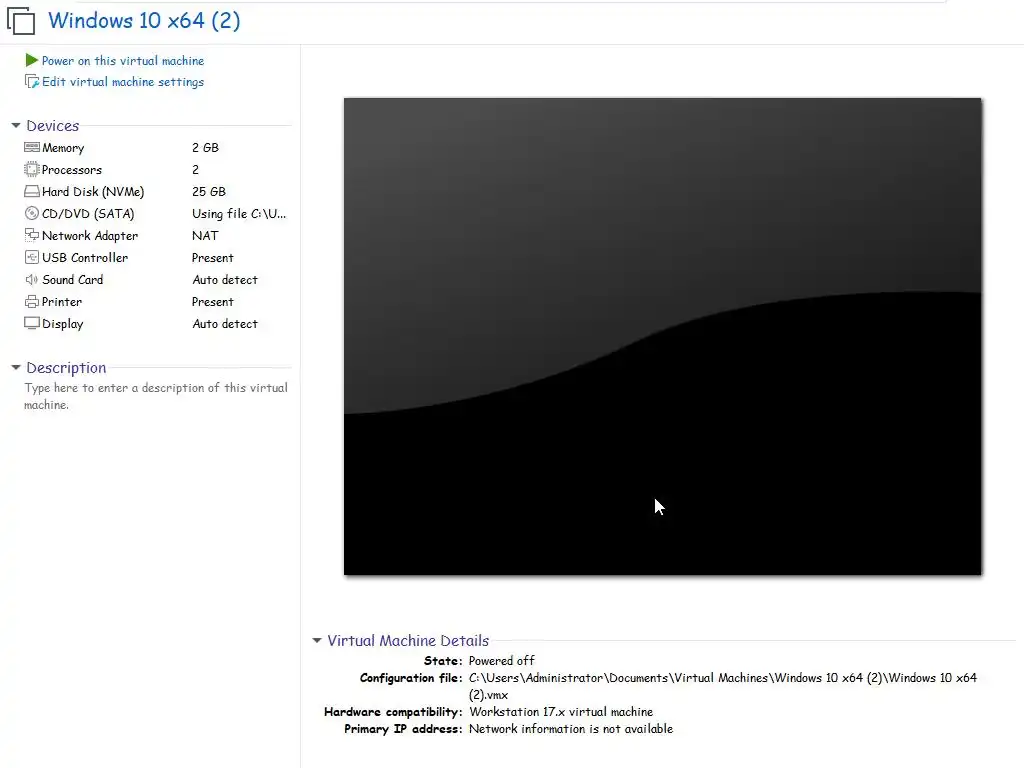
Task: Click the NAT network value
Action: (205, 236)
